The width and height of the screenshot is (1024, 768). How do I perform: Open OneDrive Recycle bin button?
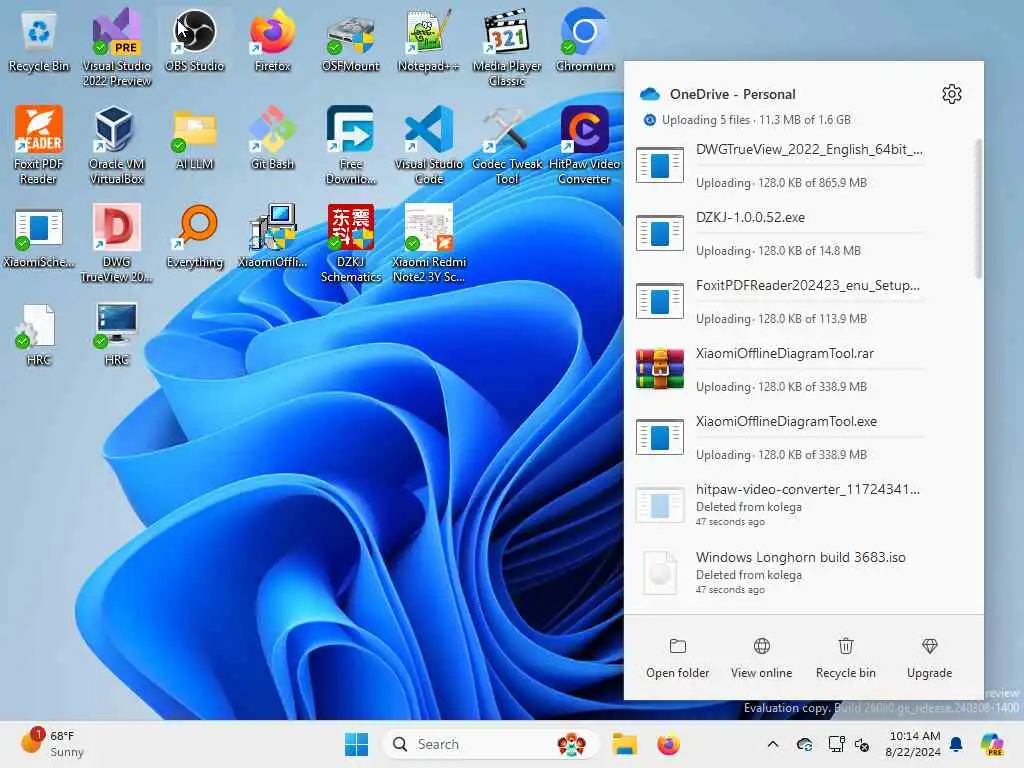tap(846, 658)
